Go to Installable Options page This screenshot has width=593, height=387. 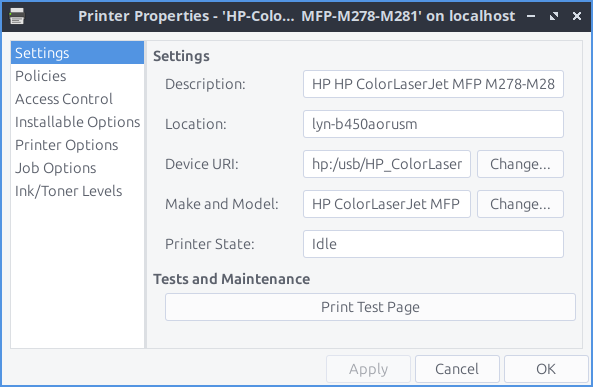coord(77,122)
